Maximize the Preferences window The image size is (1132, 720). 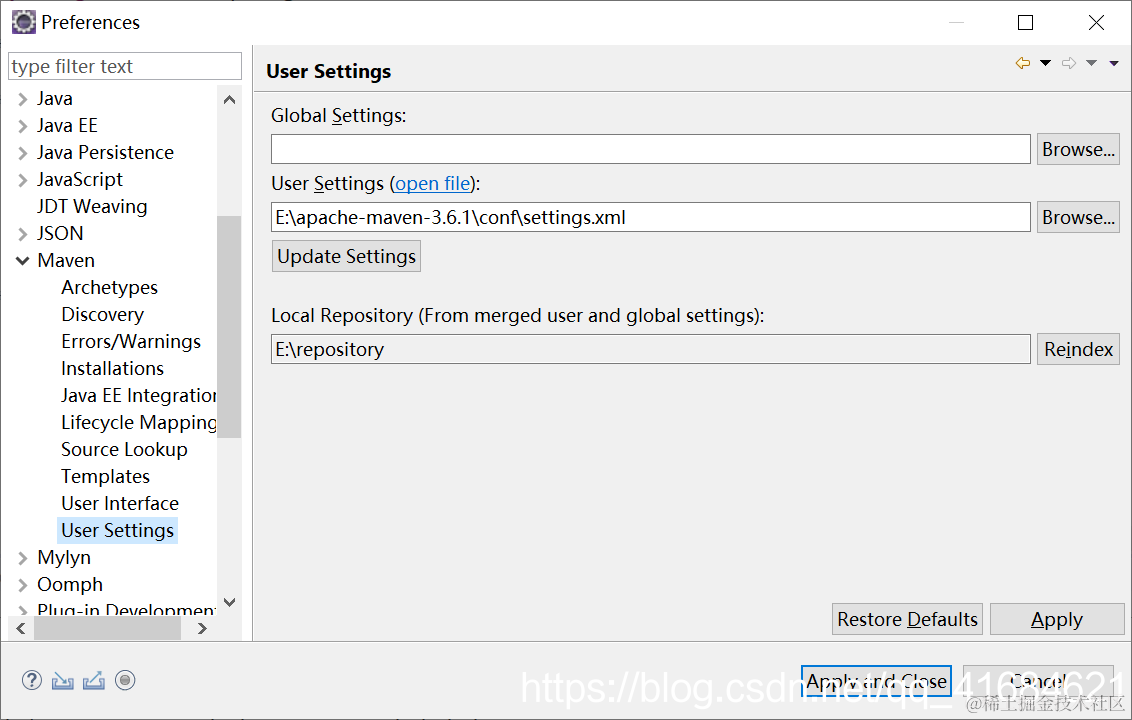[1025, 23]
